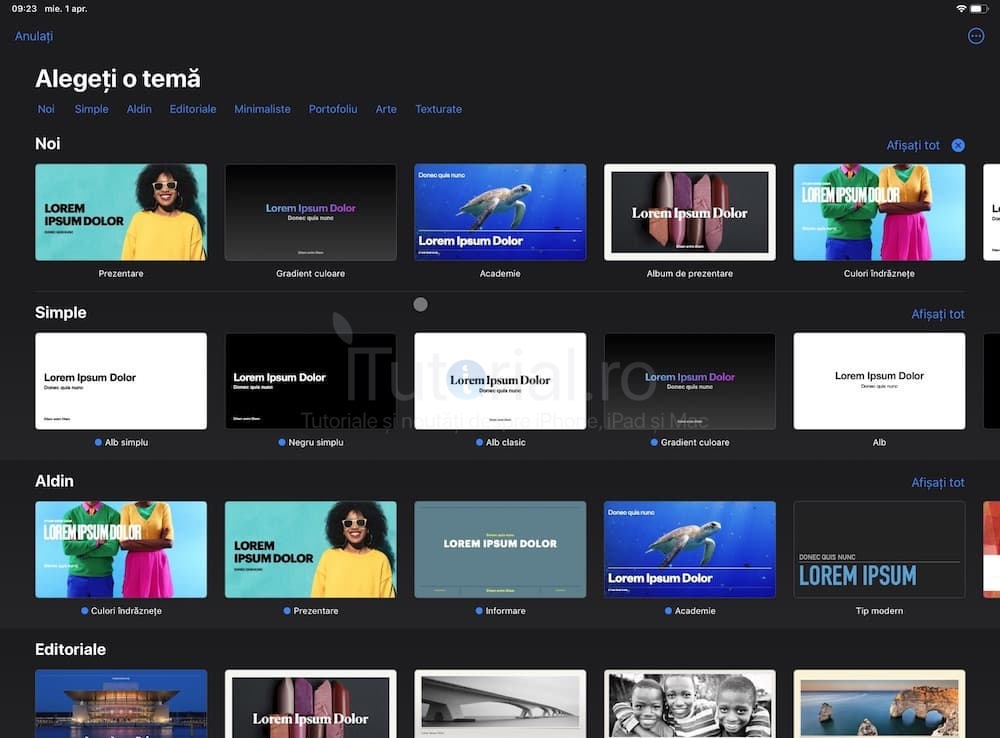Jump to the Portofoliu category tab
Image resolution: width=1000 pixels, height=738 pixels.
pyautogui.click(x=333, y=109)
